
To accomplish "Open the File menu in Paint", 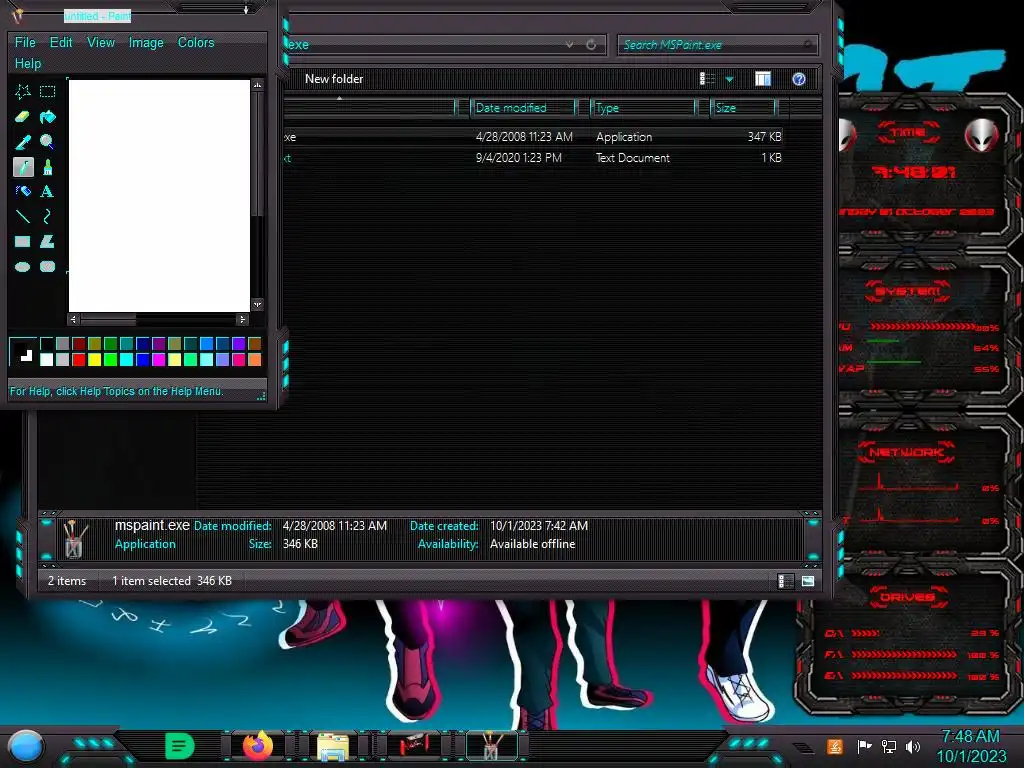I will coord(25,42).
